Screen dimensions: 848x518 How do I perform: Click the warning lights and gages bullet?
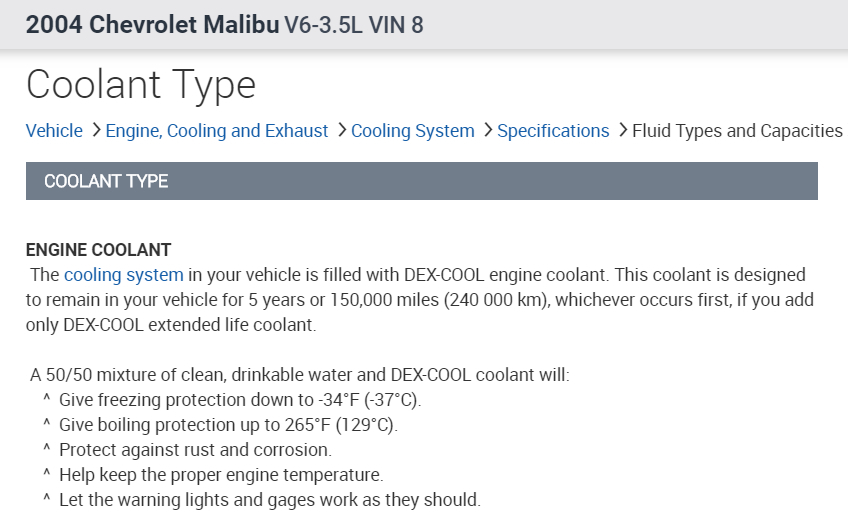tap(270, 499)
